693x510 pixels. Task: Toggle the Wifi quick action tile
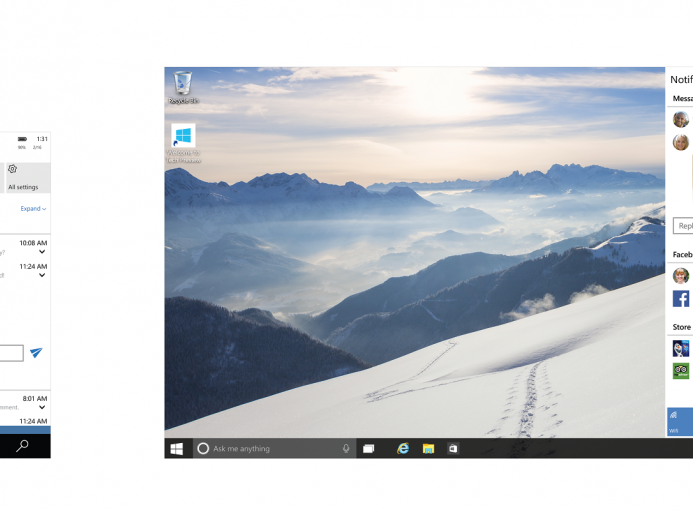pos(680,422)
